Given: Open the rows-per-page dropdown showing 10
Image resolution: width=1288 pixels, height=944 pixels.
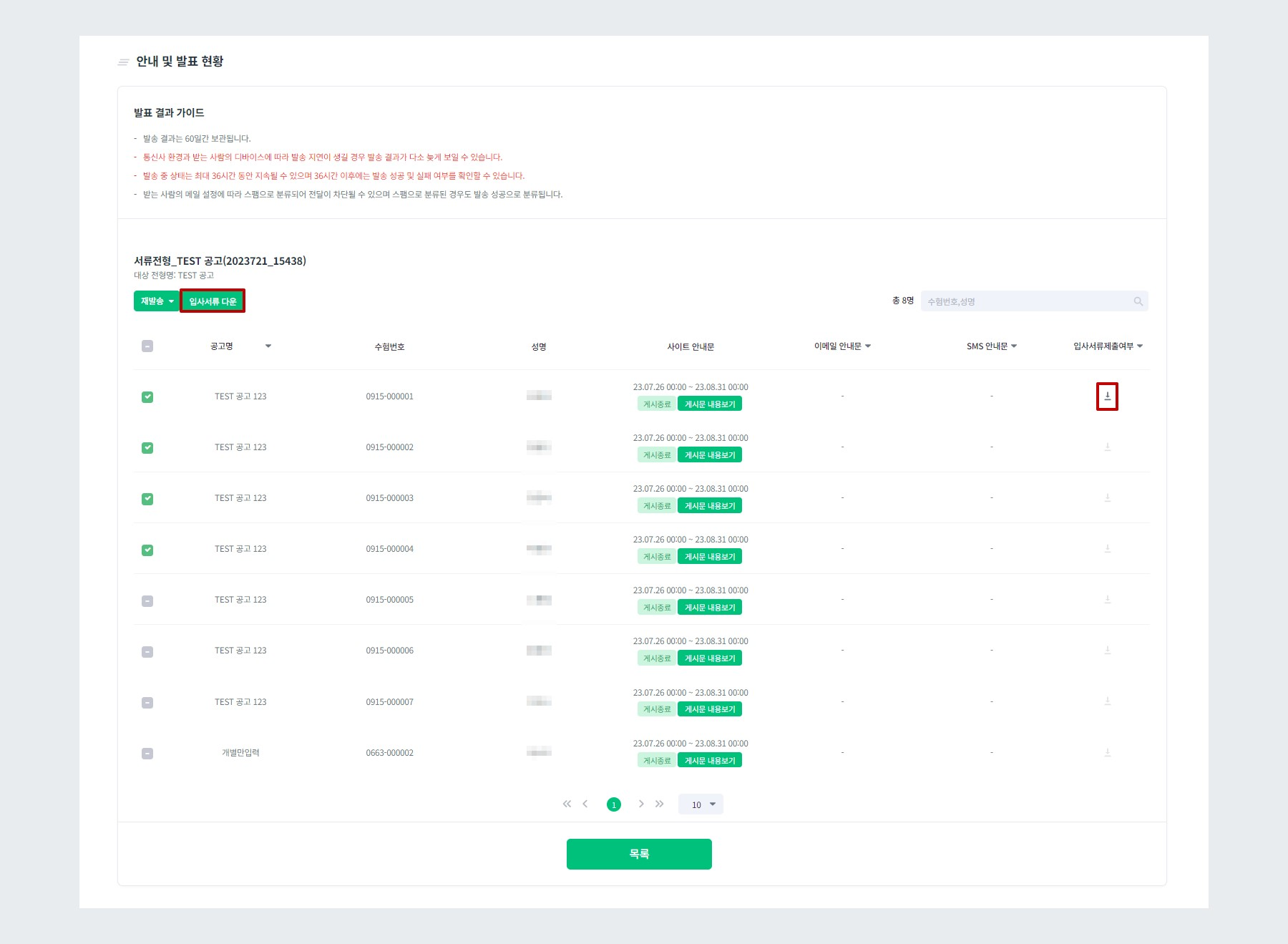Looking at the screenshot, I should point(701,804).
